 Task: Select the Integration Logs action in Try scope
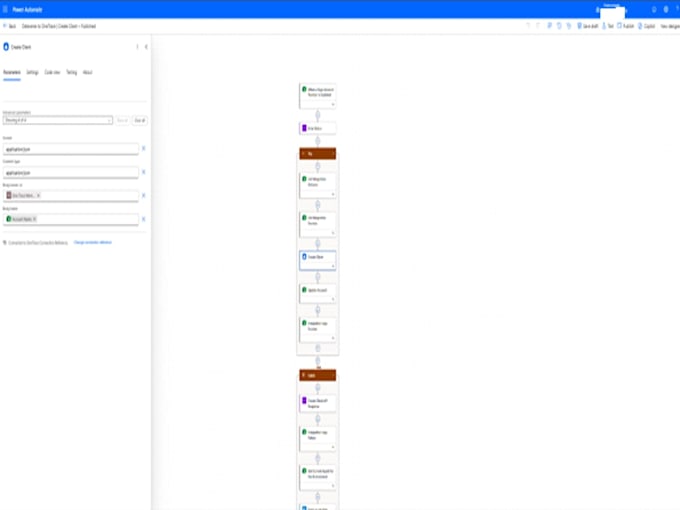pos(317,330)
